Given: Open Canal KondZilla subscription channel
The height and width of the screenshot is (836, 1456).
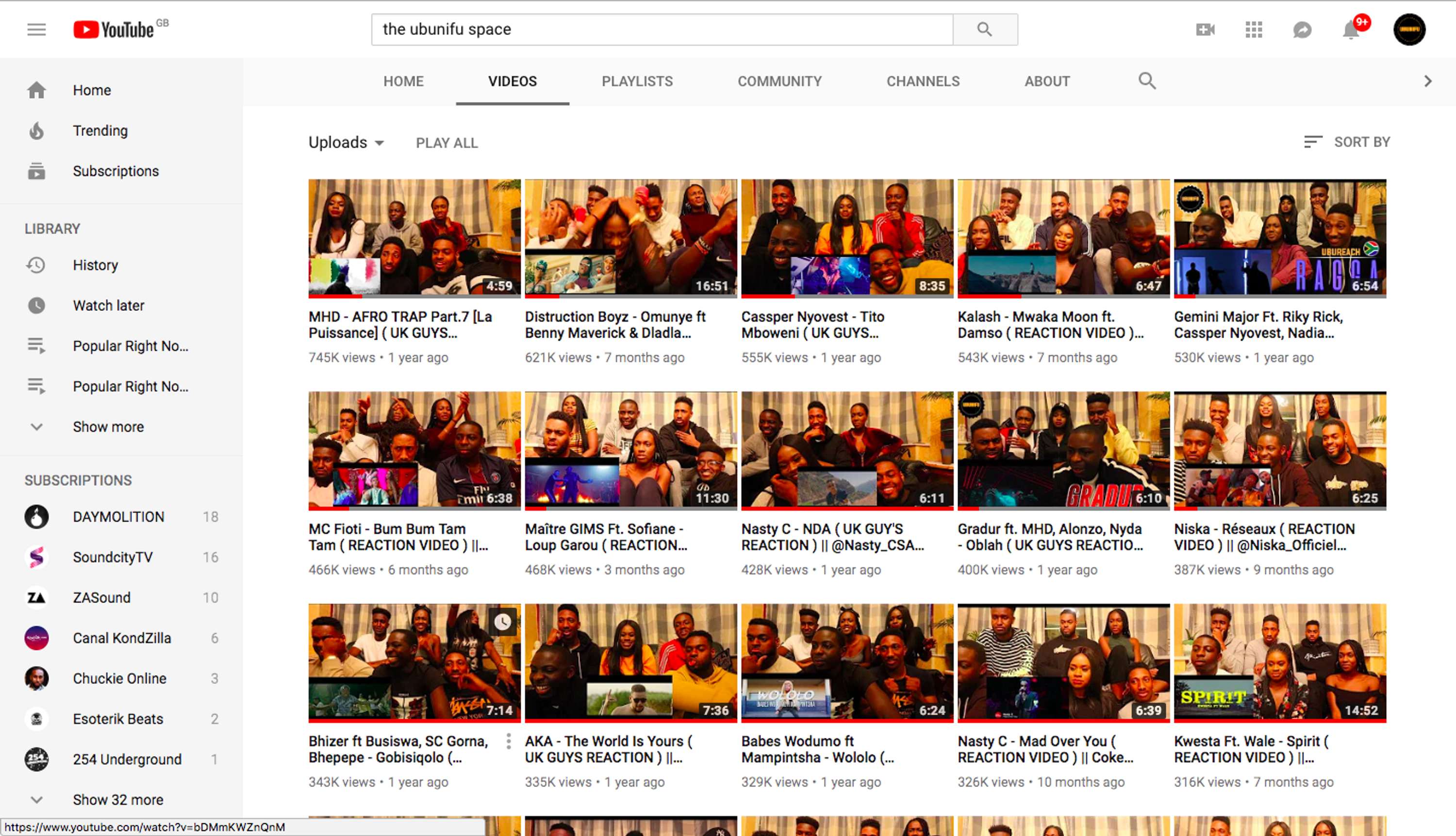Looking at the screenshot, I should click(121, 638).
